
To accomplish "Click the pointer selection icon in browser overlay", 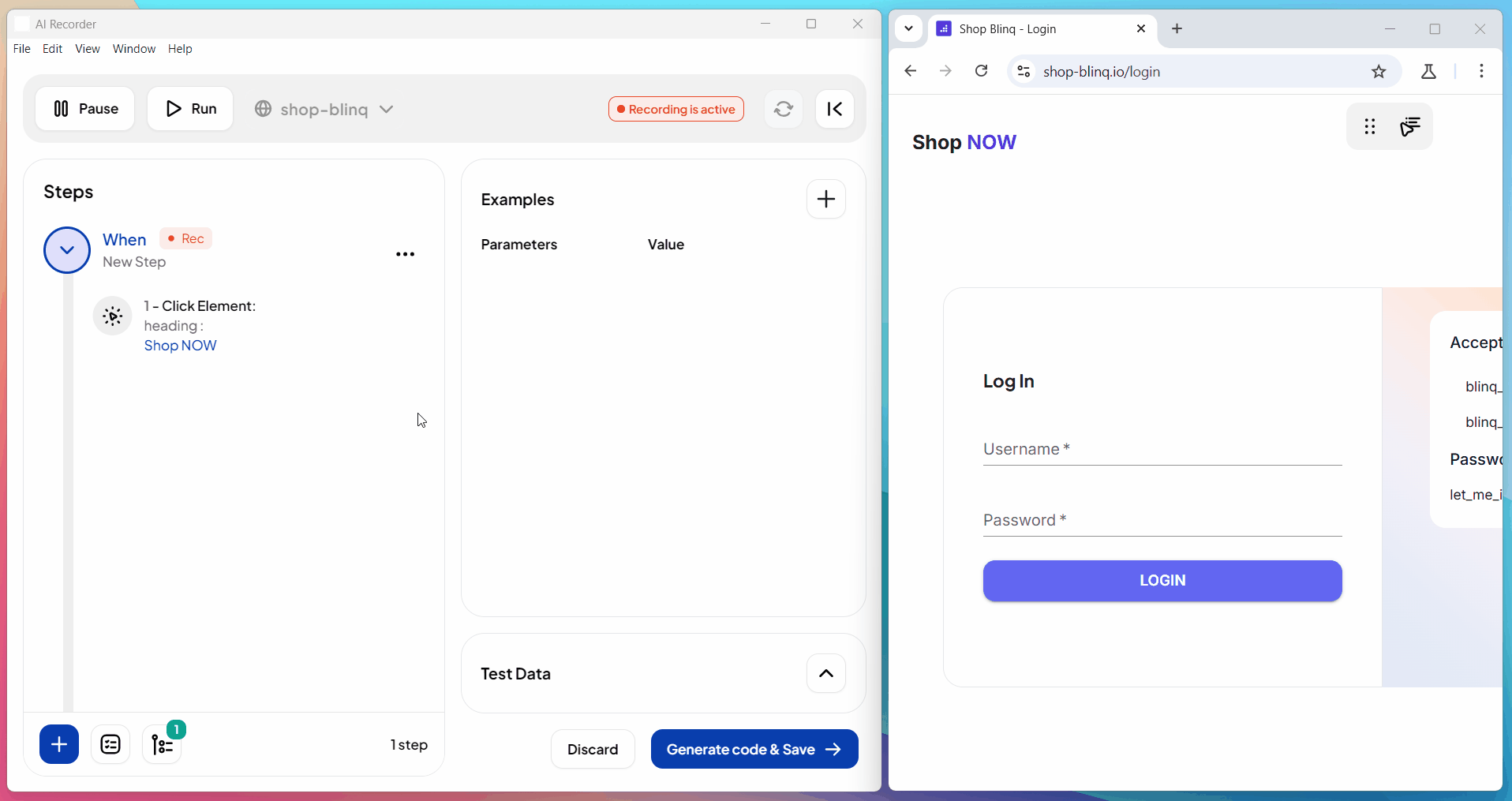I will click(x=1410, y=126).
